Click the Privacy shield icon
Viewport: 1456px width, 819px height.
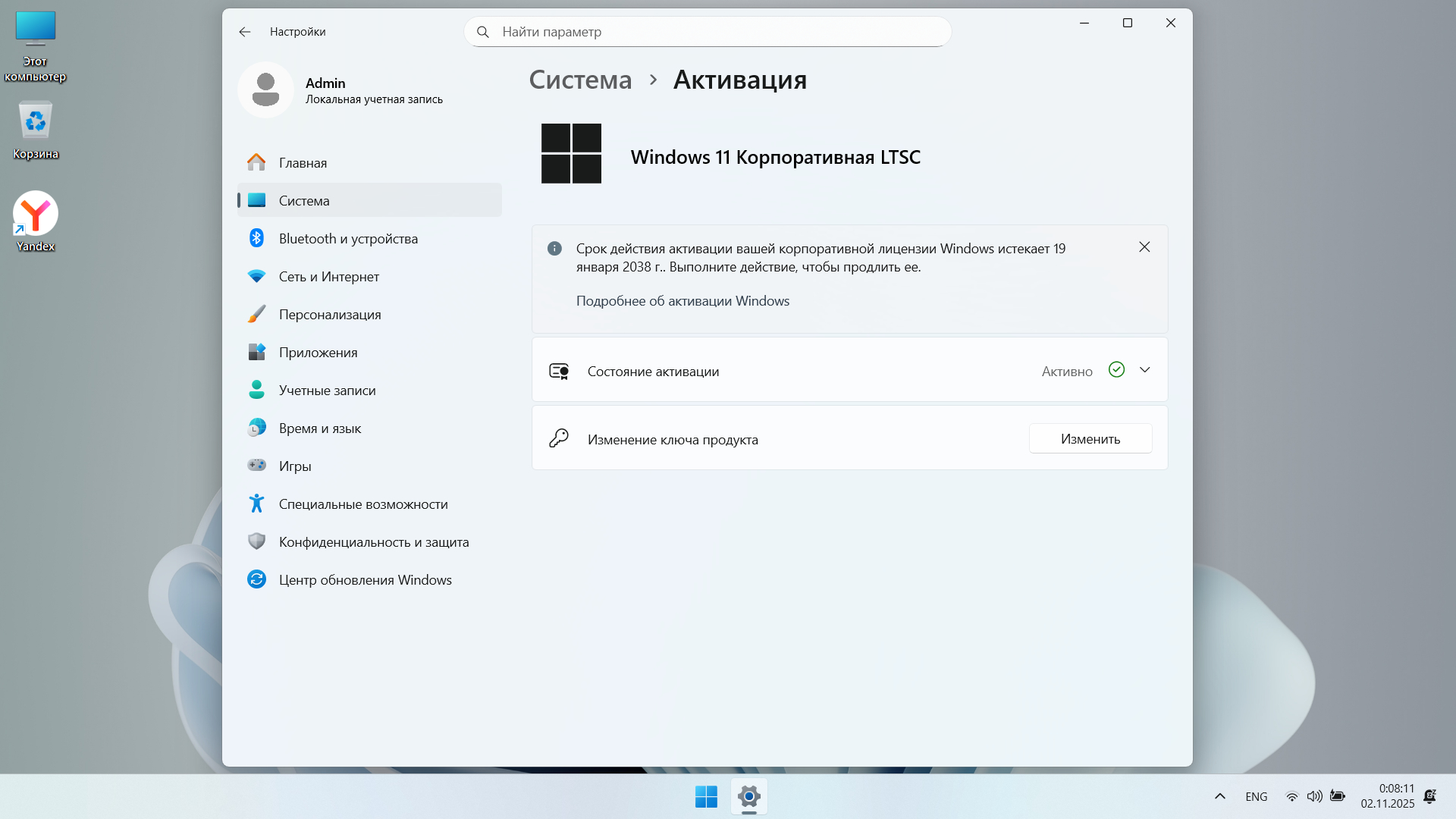[256, 541]
